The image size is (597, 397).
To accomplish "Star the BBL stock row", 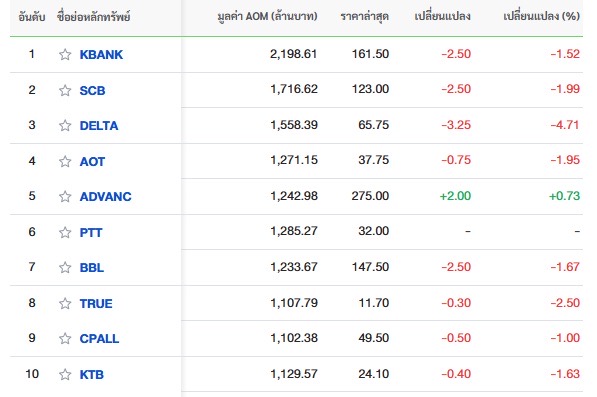I will point(65,268).
